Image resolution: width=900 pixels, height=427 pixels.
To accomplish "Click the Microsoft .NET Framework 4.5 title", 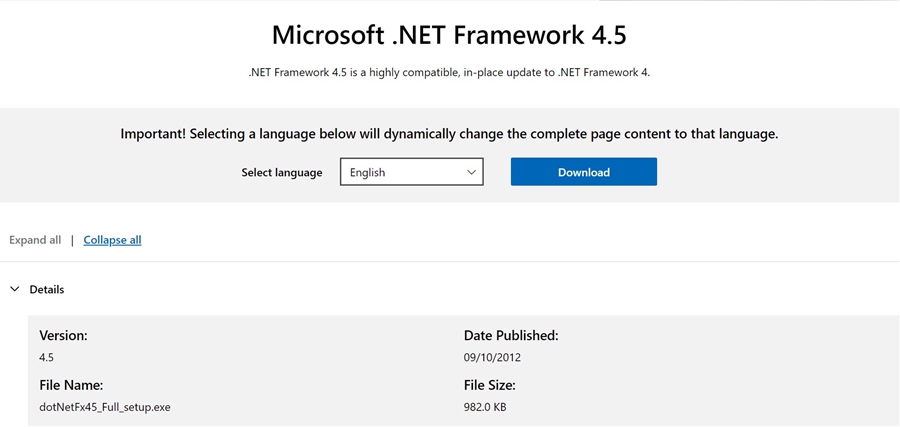I will point(449,34).
